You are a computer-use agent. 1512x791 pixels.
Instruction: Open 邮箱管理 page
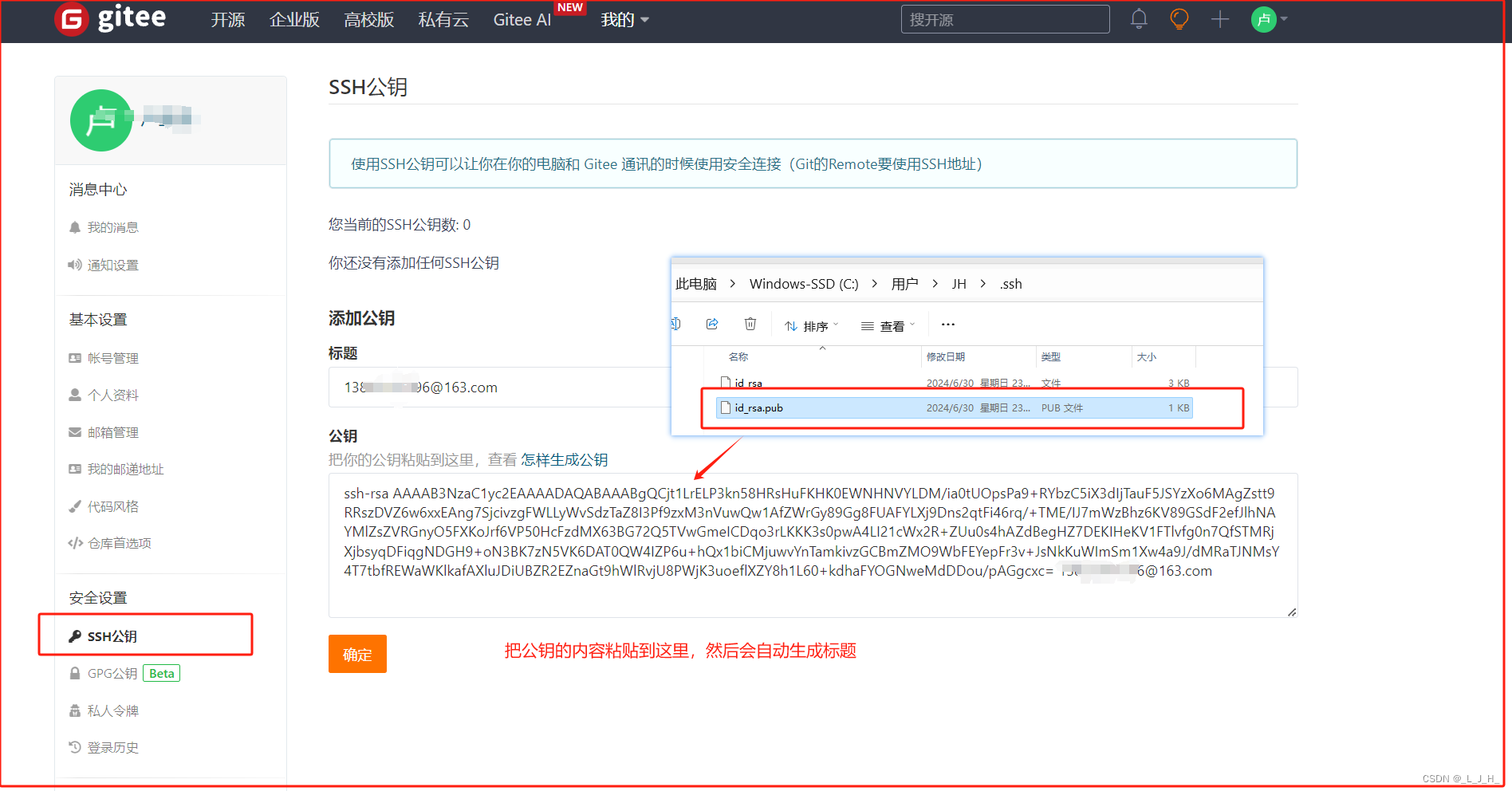coord(112,432)
